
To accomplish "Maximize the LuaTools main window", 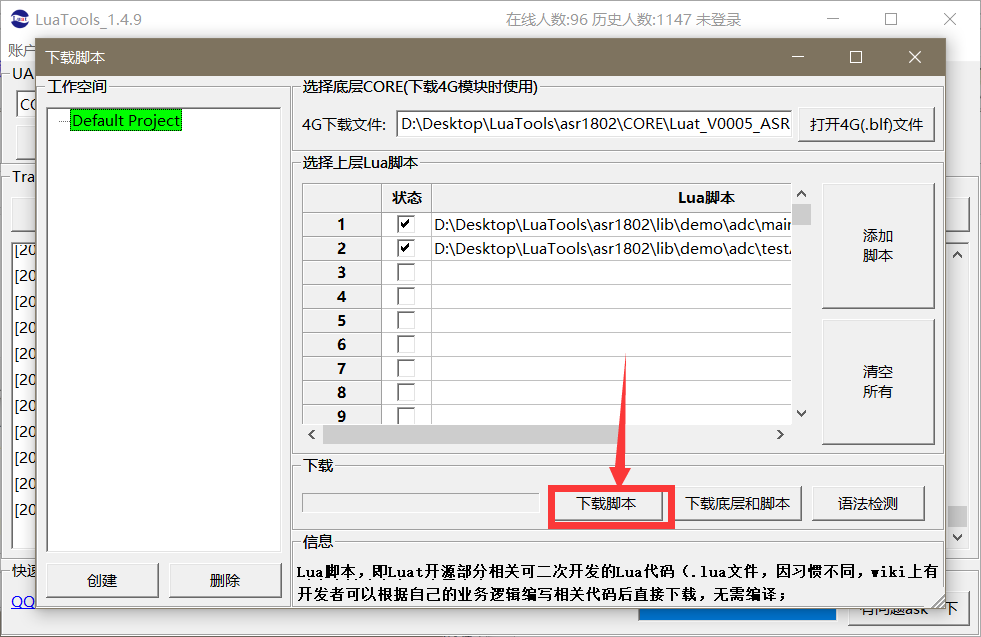I will [891, 19].
